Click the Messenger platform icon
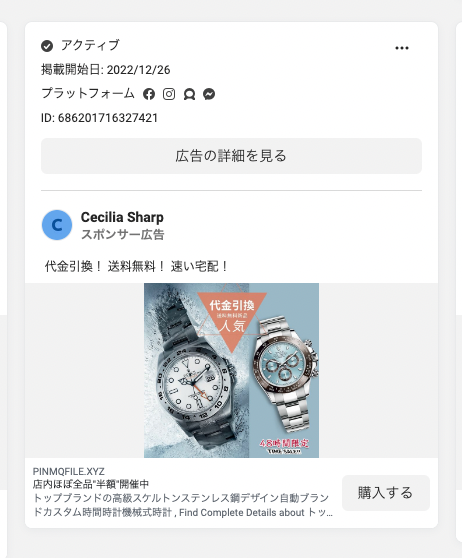 [209, 94]
